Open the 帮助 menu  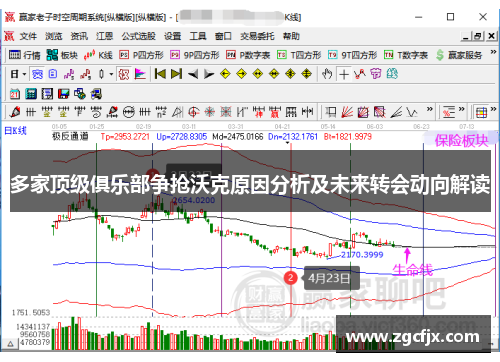click(291, 36)
